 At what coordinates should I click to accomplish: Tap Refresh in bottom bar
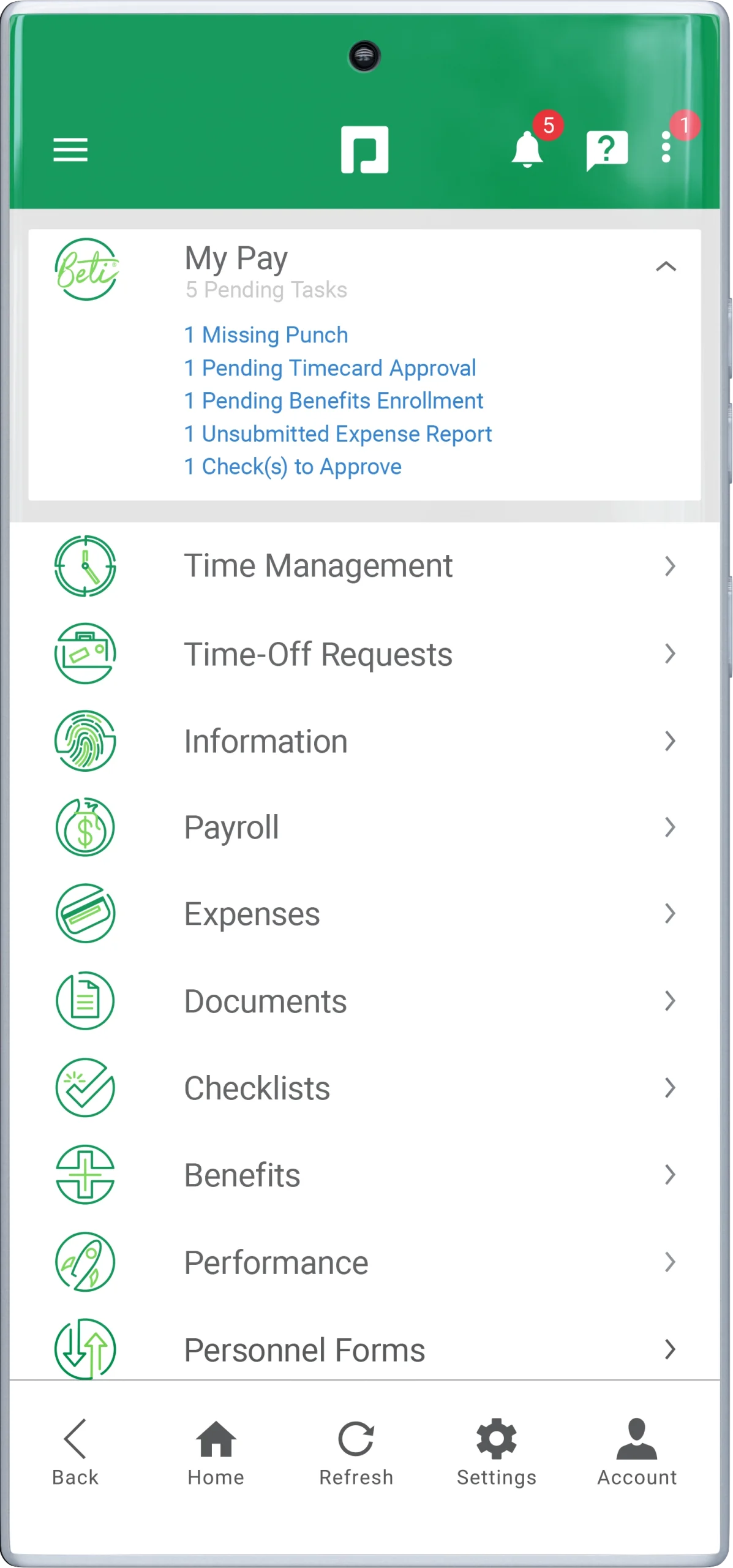pyautogui.click(x=356, y=1453)
